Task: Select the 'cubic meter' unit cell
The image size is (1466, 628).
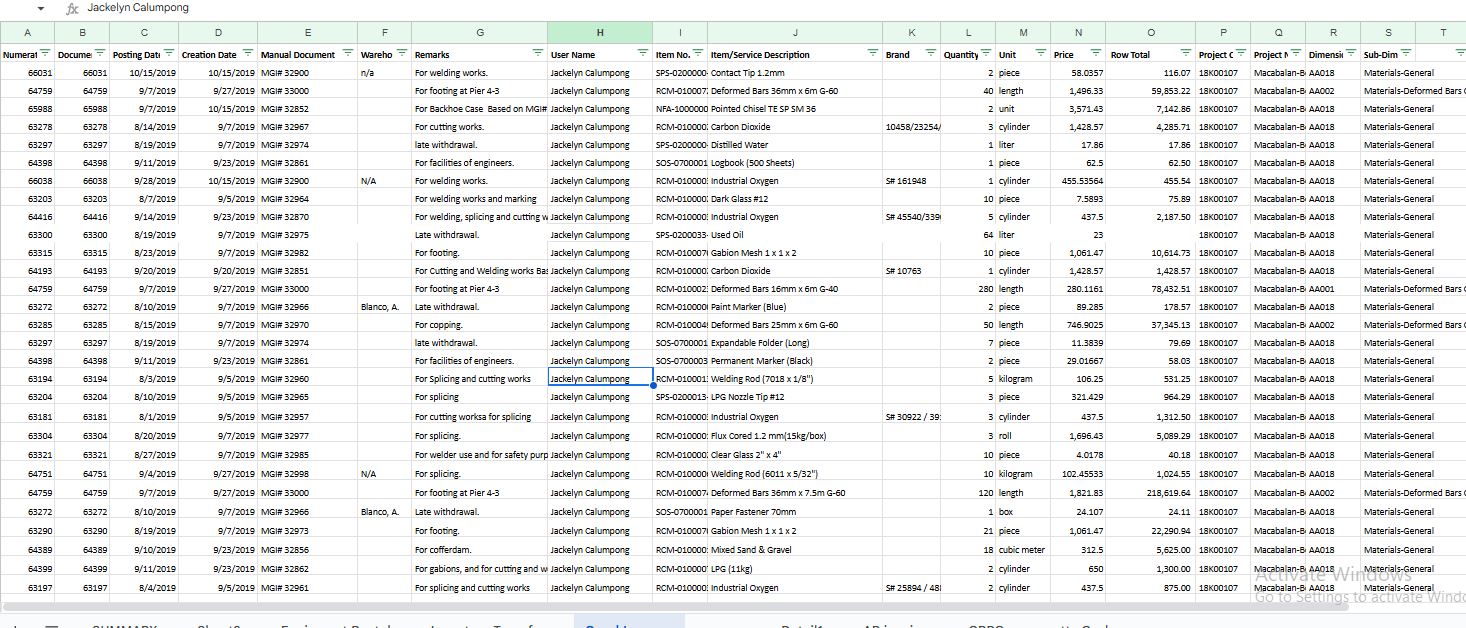Action: pos(1023,550)
